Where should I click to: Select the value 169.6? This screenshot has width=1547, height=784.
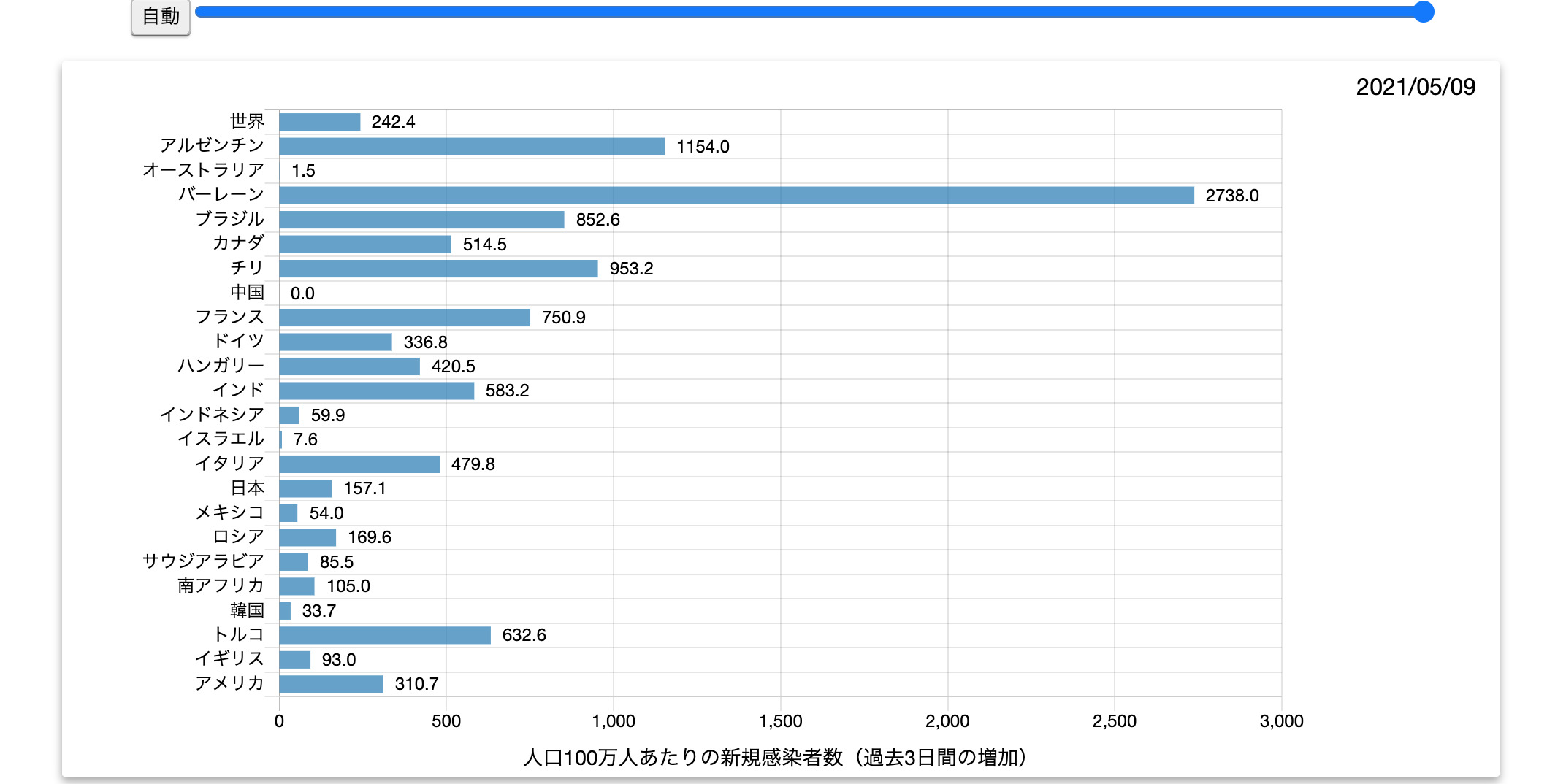[370, 537]
